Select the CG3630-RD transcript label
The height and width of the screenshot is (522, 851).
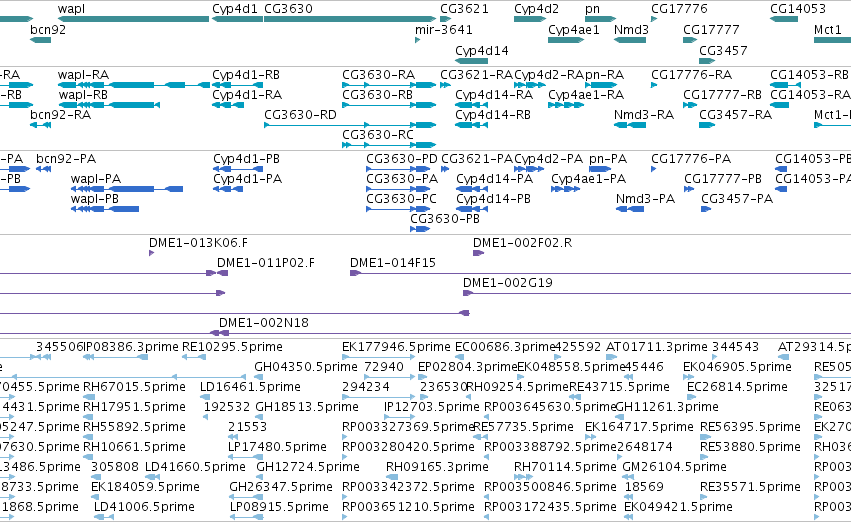click(300, 115)
